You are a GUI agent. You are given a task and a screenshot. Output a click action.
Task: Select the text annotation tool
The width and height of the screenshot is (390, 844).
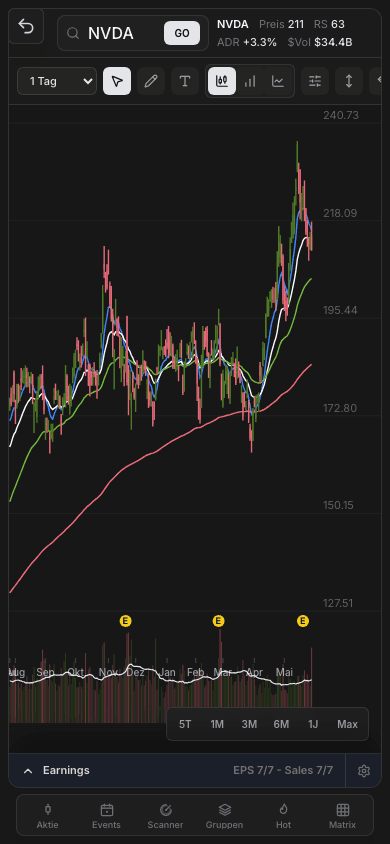coord(185,81)
